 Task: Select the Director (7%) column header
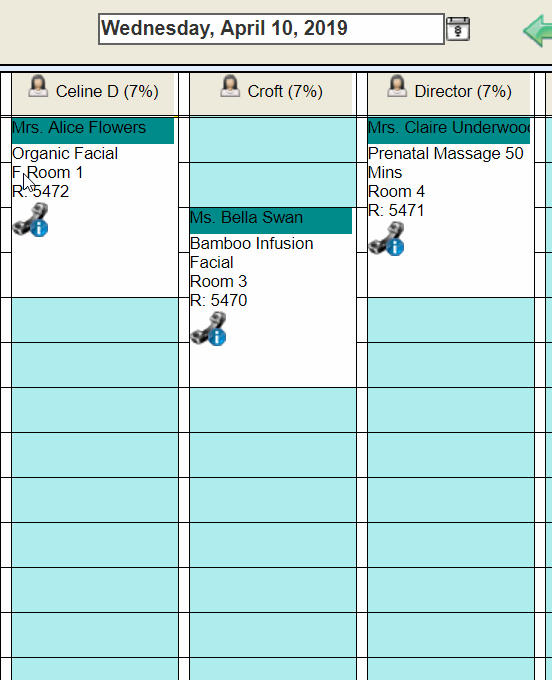coord(449,93)
